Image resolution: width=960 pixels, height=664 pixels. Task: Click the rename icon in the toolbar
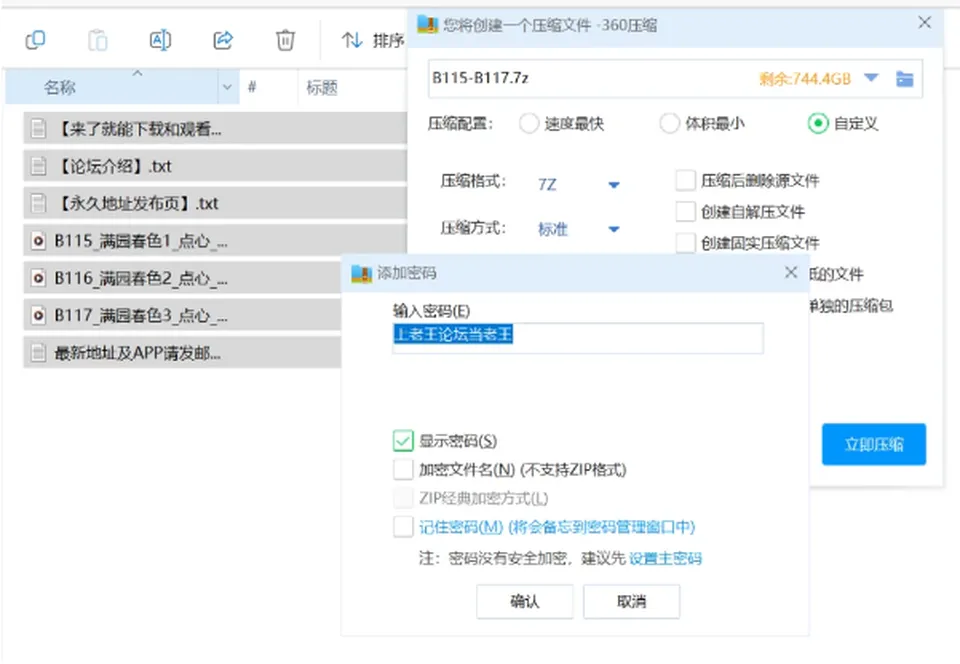pos(160,40)
